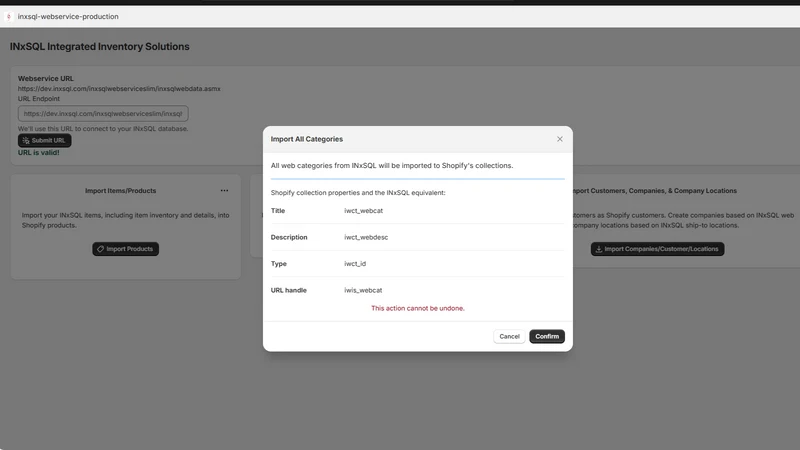
Task: Select the iwct_webcat title value
Action: (363, 211)
